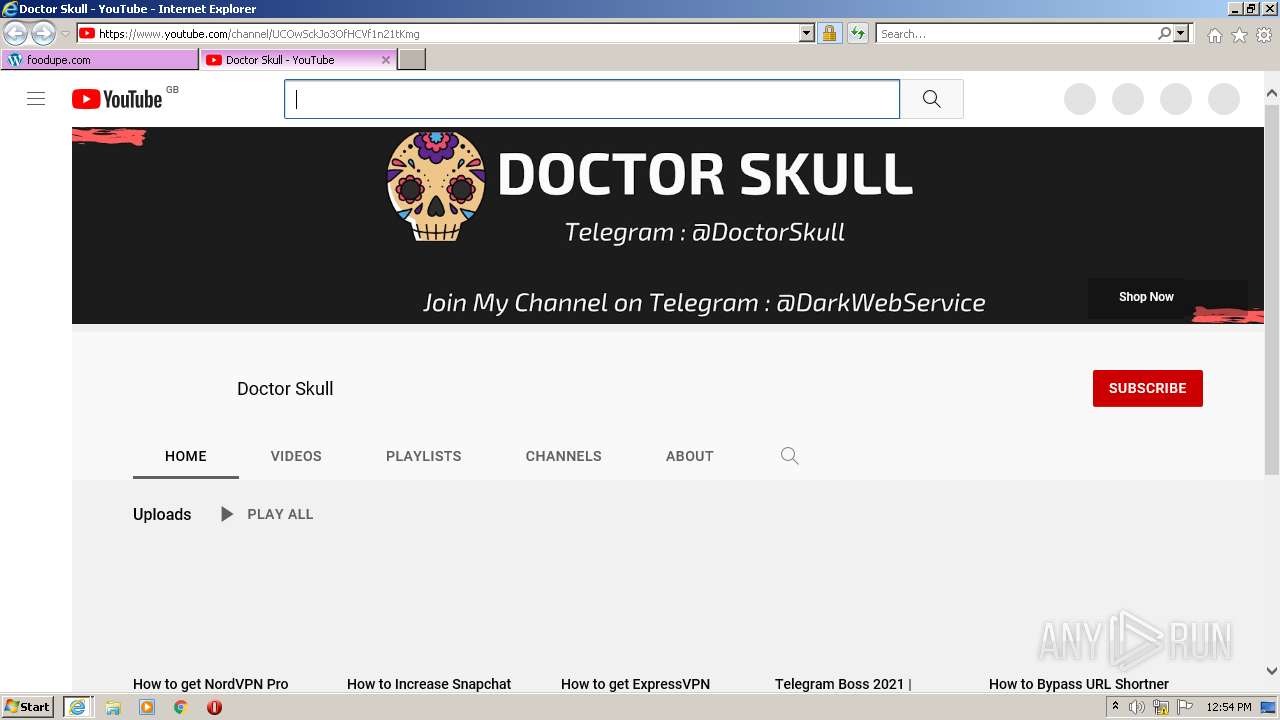Open the PLAYLISTS channel tab
This screenshot has width=1280, height=720.
coord(424,456)
